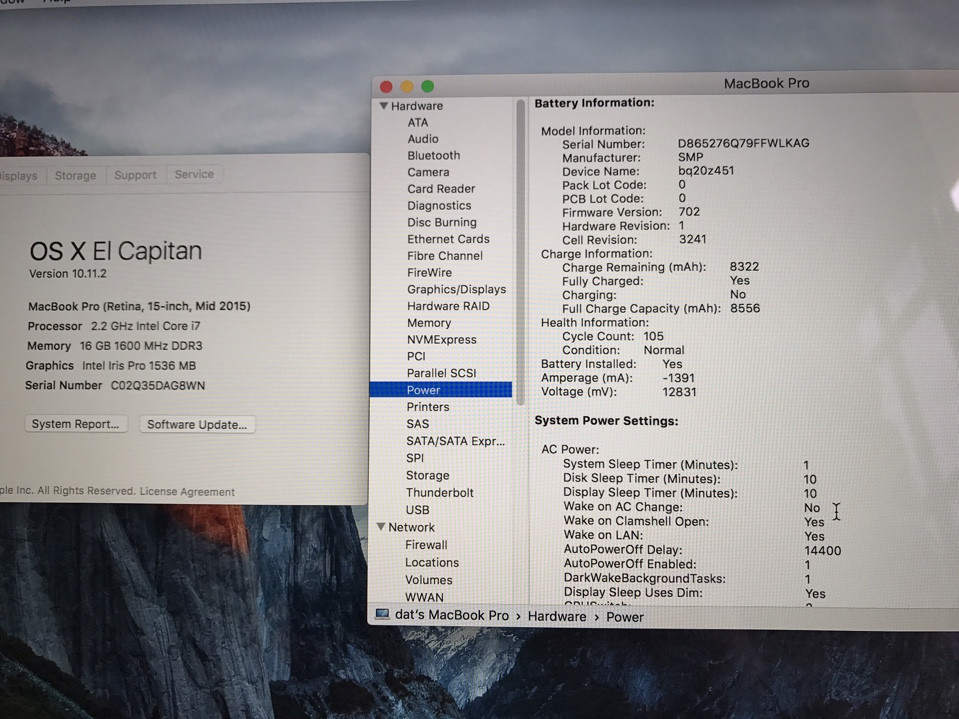Select Camera in the sidebar
Screen dimensions: 959x719
tap(428, 172)
